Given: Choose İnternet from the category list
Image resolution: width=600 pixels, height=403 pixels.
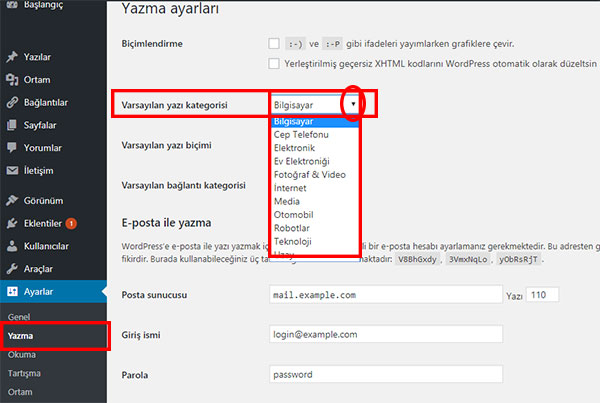Looking at the screenshot, I should coord(315,188).
